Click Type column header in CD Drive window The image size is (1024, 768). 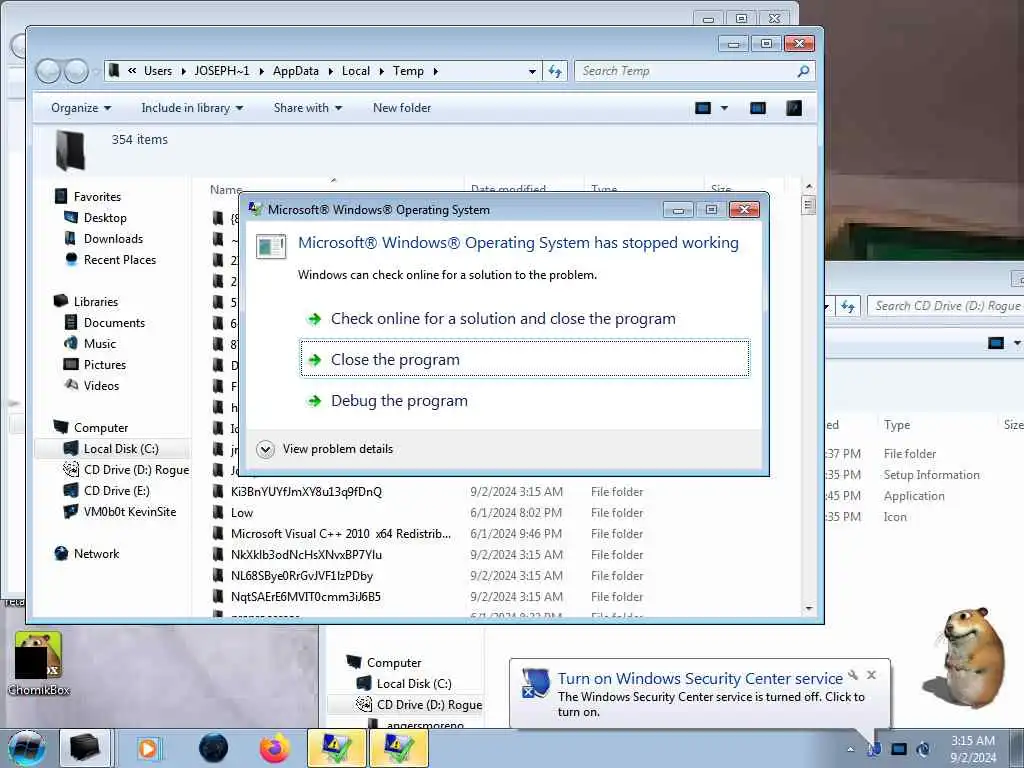[897, 425]
